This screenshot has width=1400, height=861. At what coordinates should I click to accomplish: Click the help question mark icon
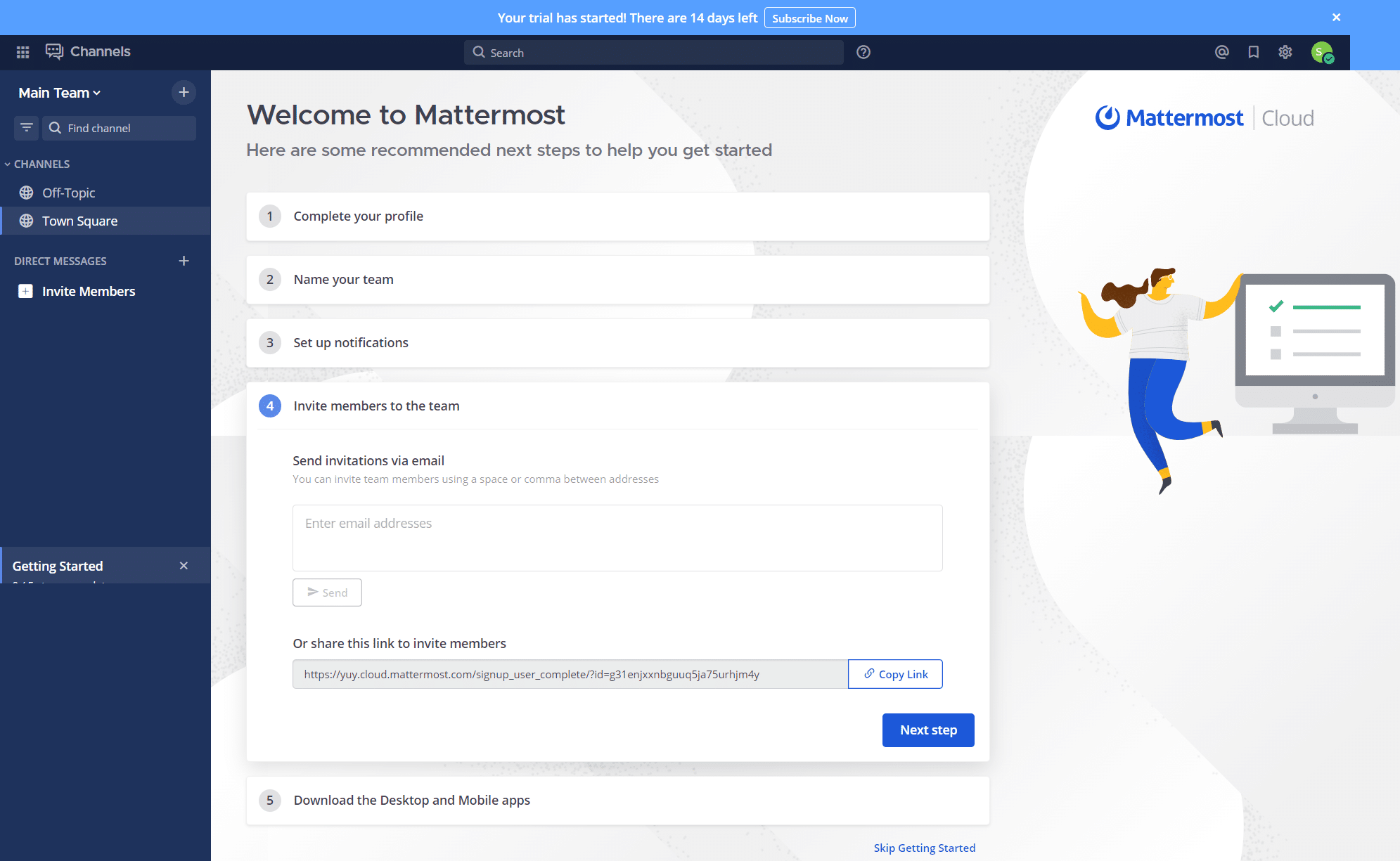(863, 52)
